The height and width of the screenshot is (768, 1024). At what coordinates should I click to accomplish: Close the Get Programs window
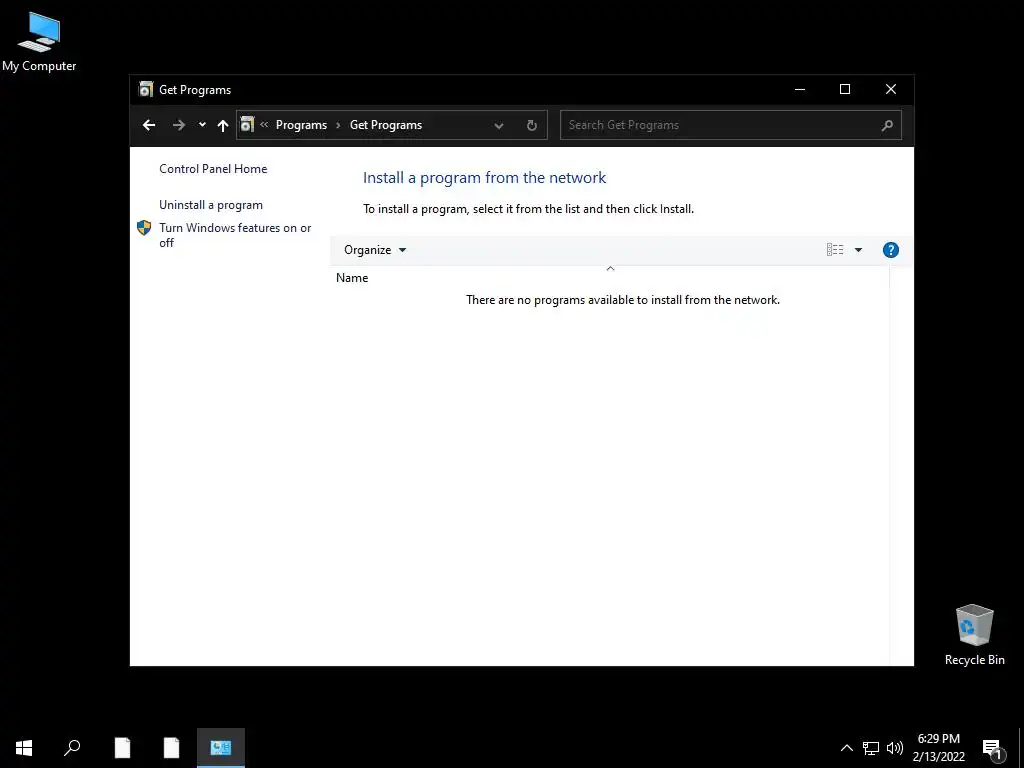click(x=891, y=89)
